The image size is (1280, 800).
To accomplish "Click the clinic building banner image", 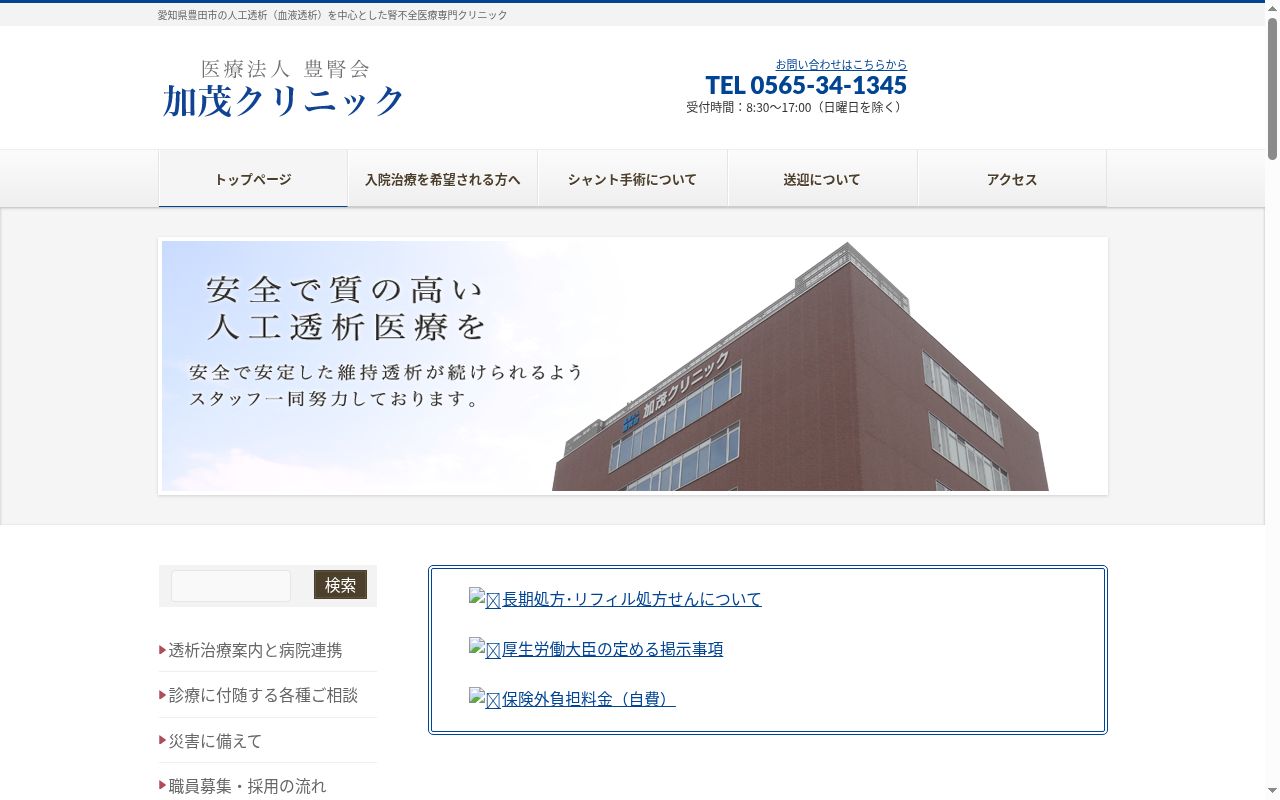I will point(633,366).
